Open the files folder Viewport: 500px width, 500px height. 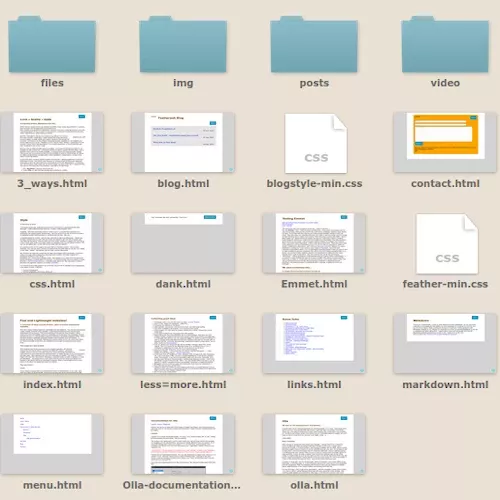pos(52,44)
